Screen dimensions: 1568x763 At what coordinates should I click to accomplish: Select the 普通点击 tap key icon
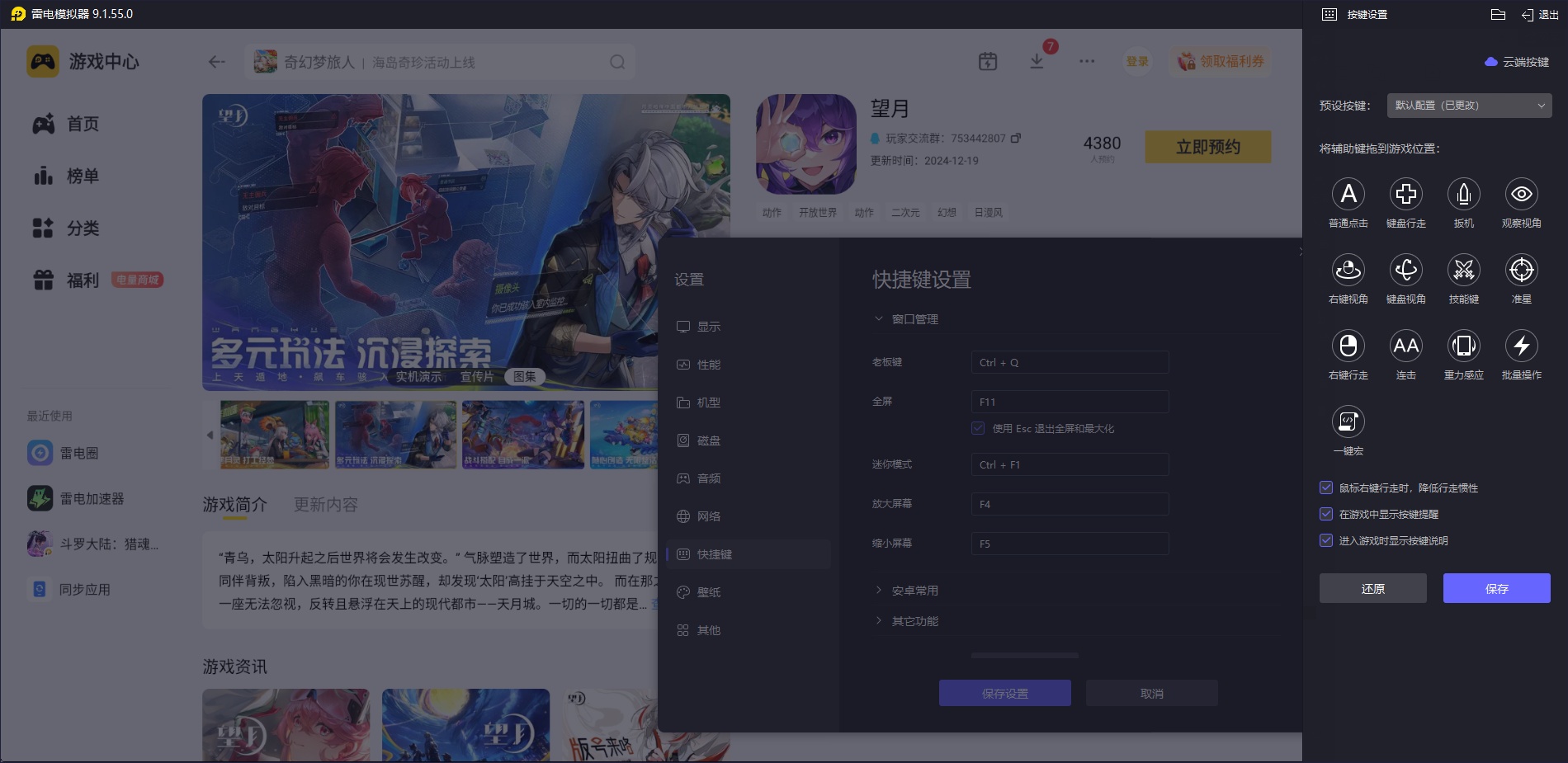(1348, 194)
